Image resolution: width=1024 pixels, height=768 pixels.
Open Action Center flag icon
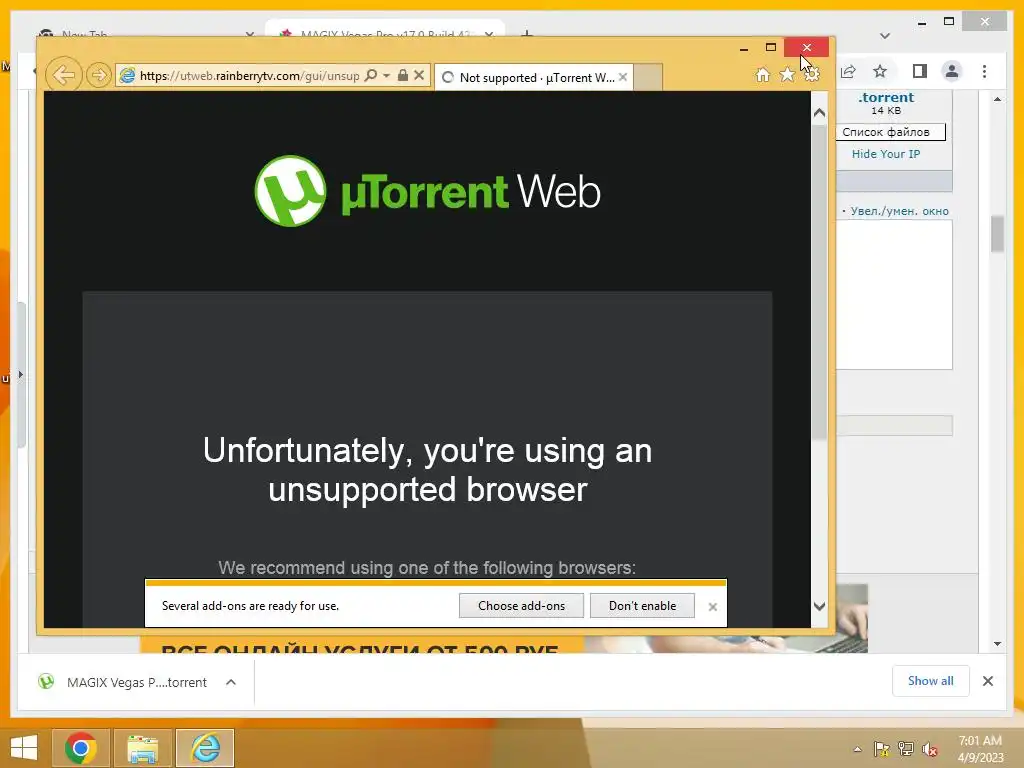click(881, 749)
